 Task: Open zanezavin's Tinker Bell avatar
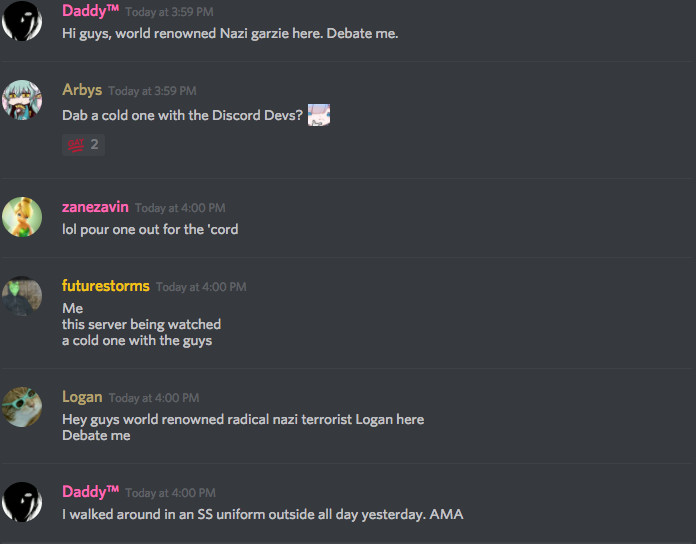(x=22, y=217)
